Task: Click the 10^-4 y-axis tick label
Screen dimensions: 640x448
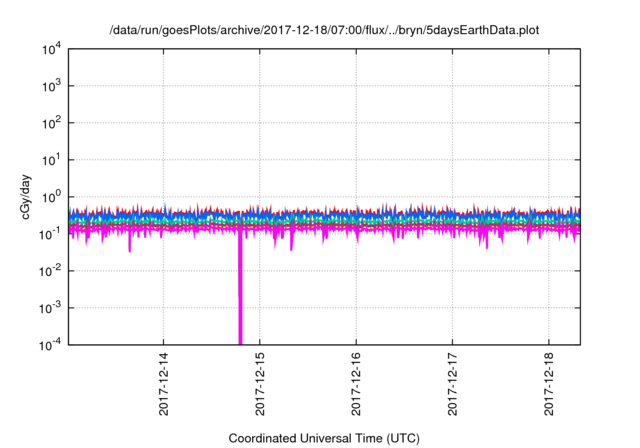Action: pyautogui.click(x=50, y=346)
